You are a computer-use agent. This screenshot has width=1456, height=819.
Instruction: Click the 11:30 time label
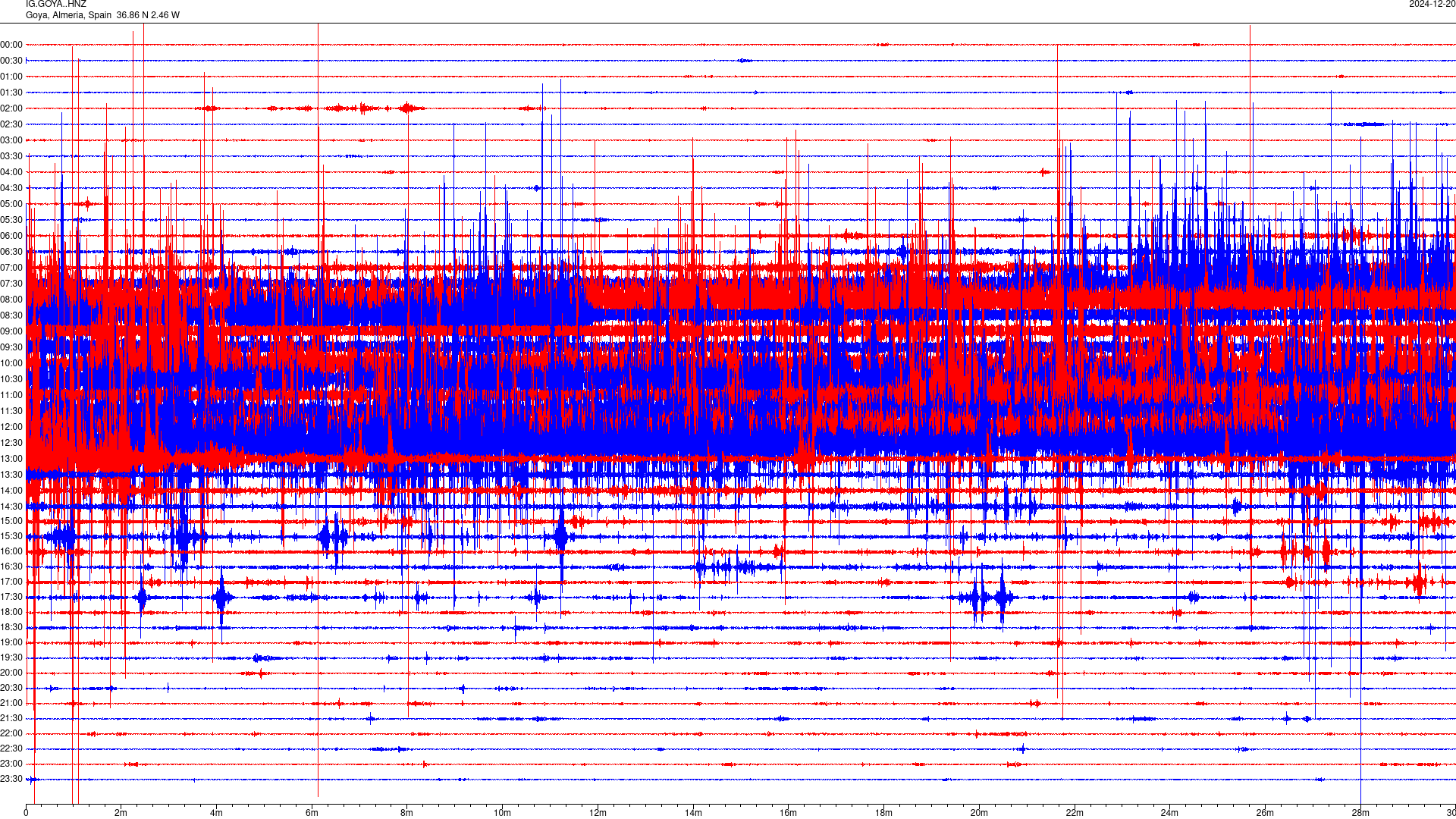point(11,411)
